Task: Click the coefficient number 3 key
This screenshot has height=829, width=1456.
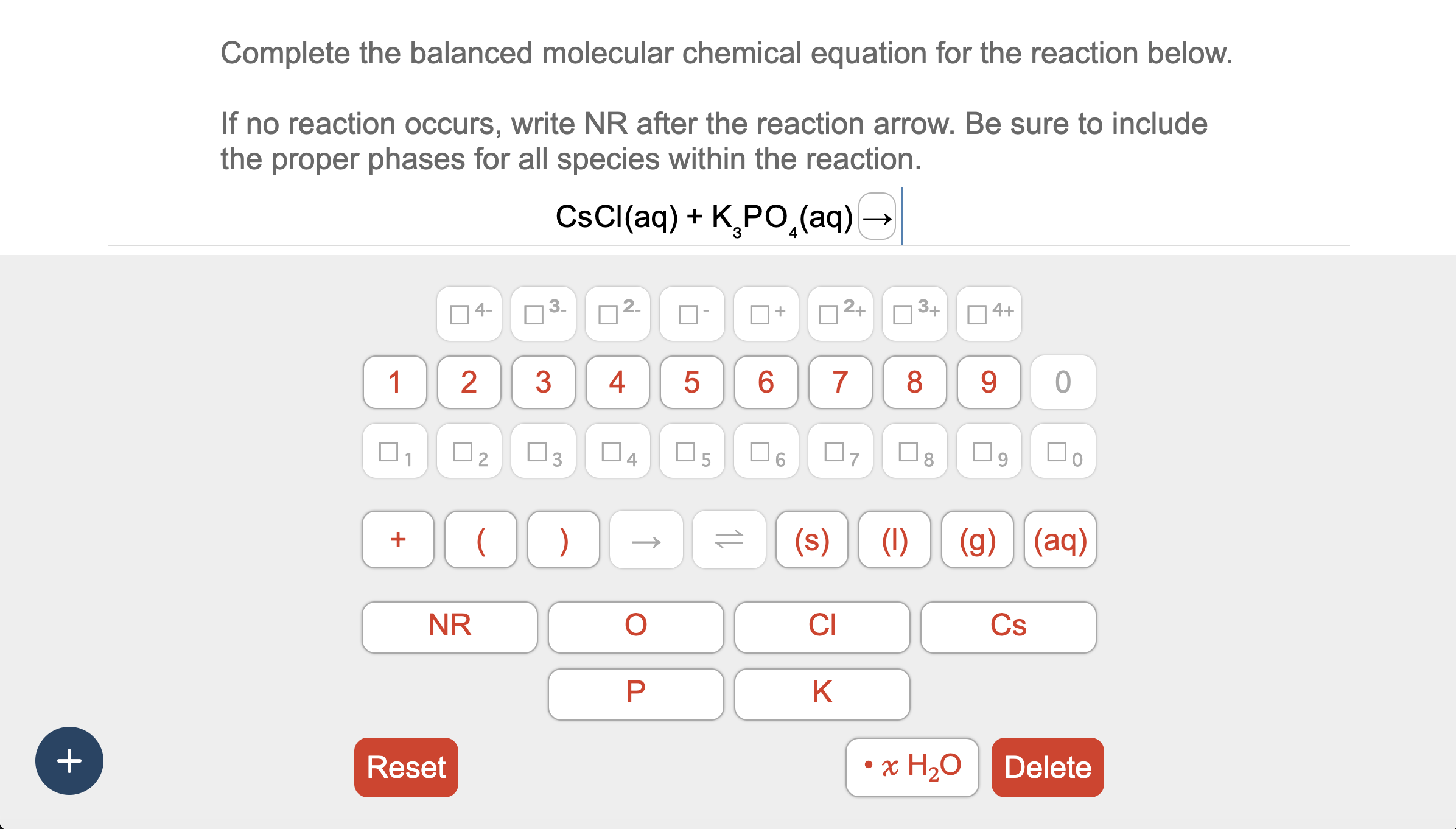Action: [542, 382]
